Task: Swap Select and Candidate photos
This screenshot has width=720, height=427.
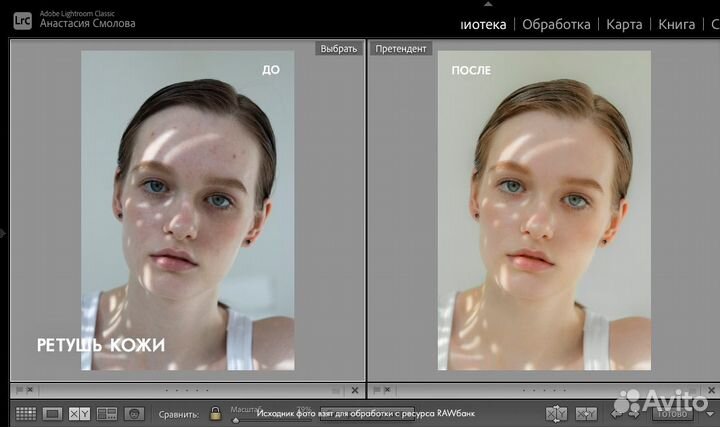Action: (x=556, y=414)
